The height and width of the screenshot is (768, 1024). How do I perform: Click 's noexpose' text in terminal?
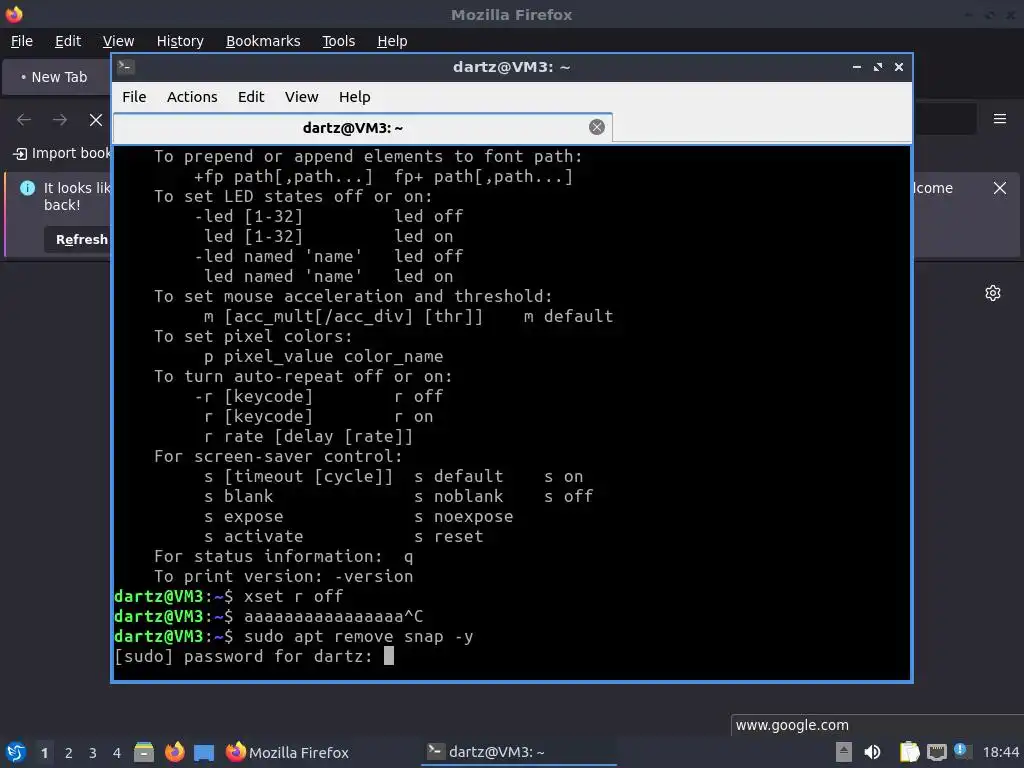click(x=464, y=517)
